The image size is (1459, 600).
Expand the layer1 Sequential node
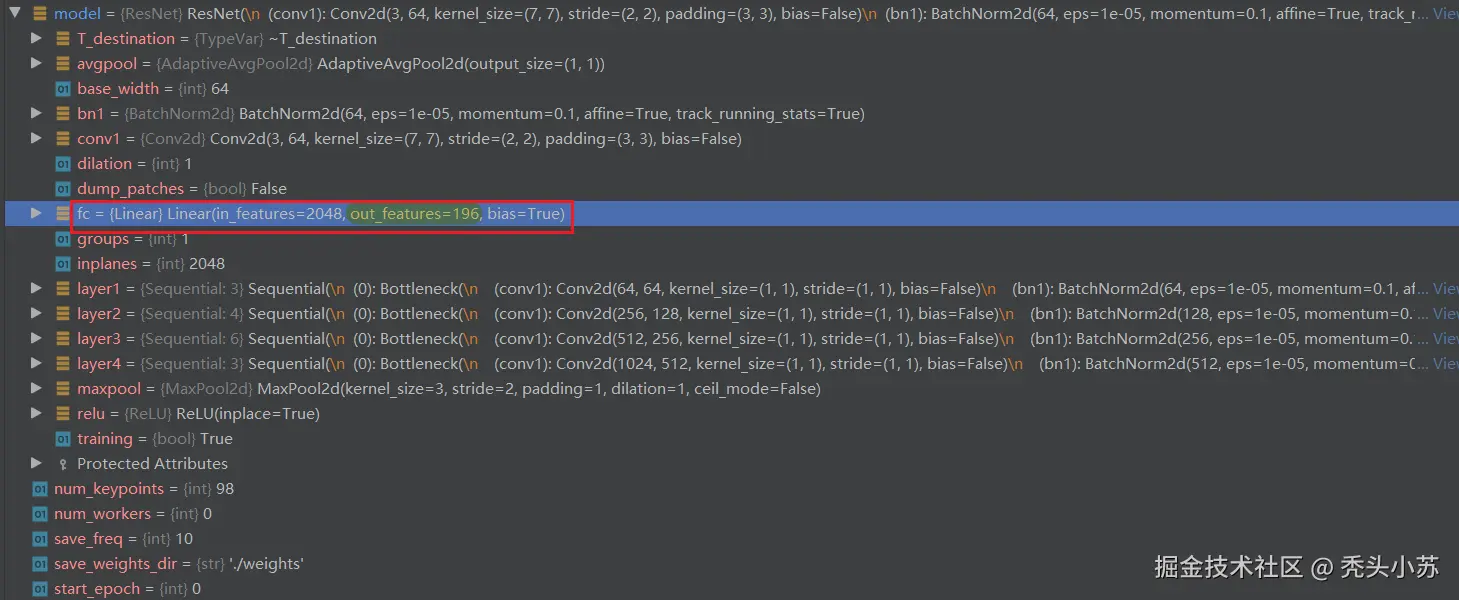coord(37,288)
